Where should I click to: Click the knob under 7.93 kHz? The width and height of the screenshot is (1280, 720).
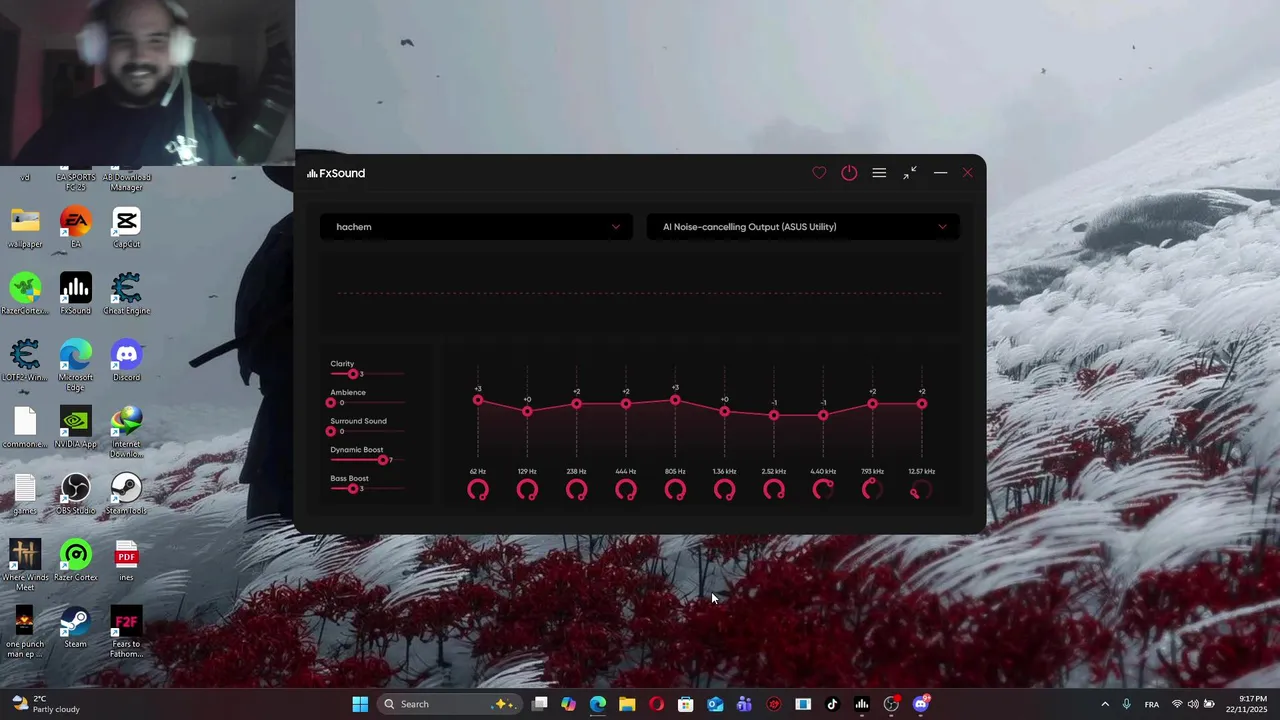point(872,490)
